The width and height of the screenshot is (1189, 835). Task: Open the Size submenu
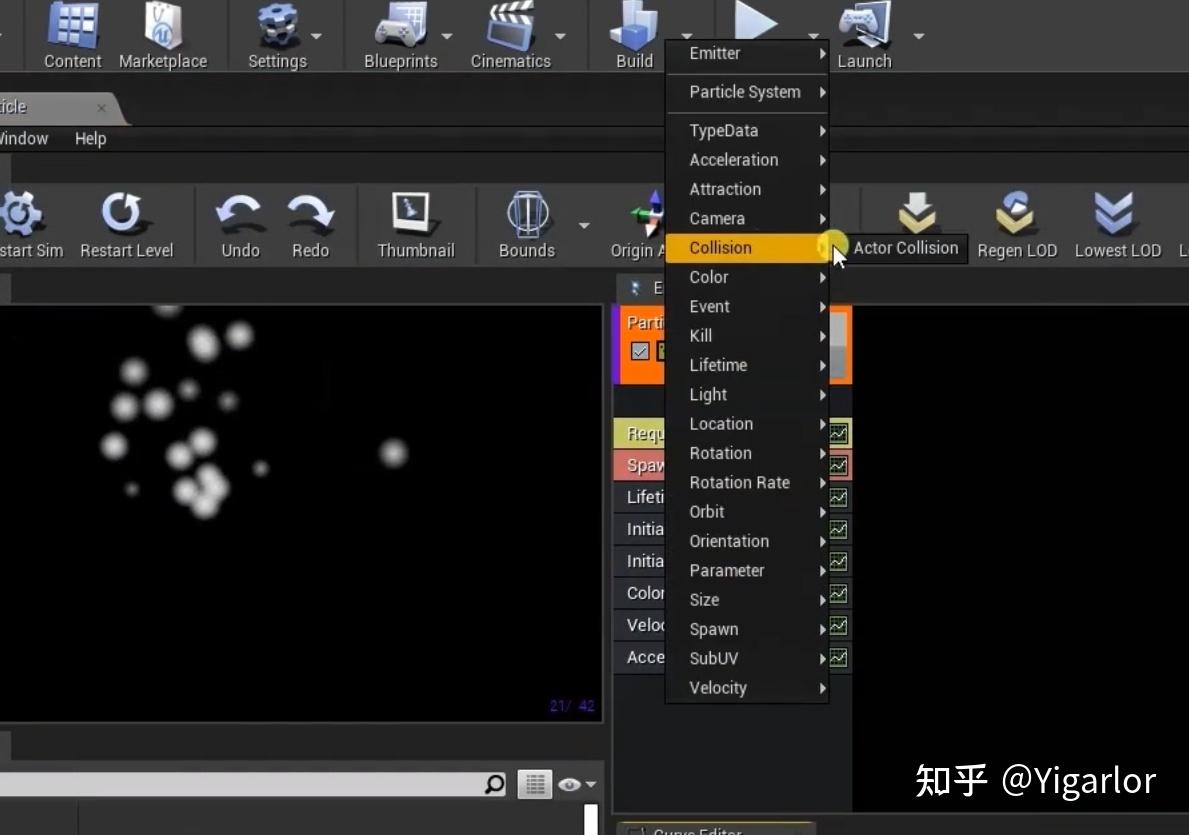(x=747, y=600)
